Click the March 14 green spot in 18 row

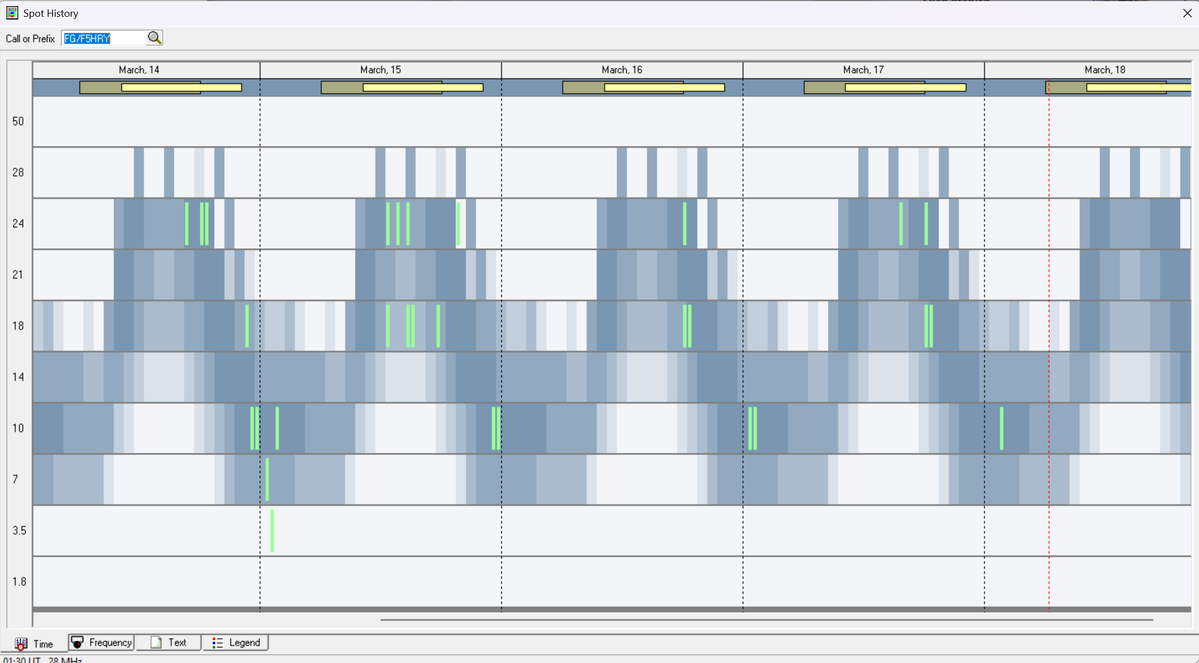[x=247, y=326]
